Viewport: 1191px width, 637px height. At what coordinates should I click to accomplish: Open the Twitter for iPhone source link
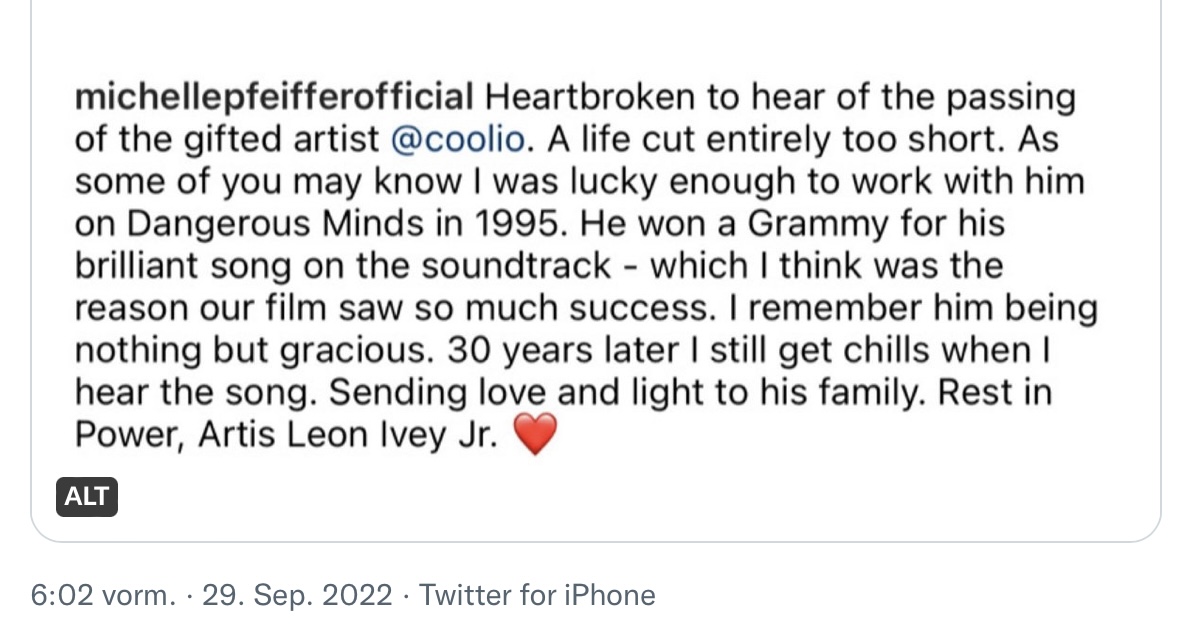537,594
